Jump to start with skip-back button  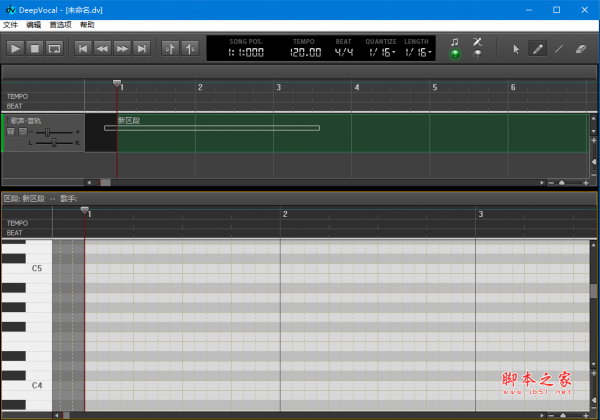coord(83,49)
